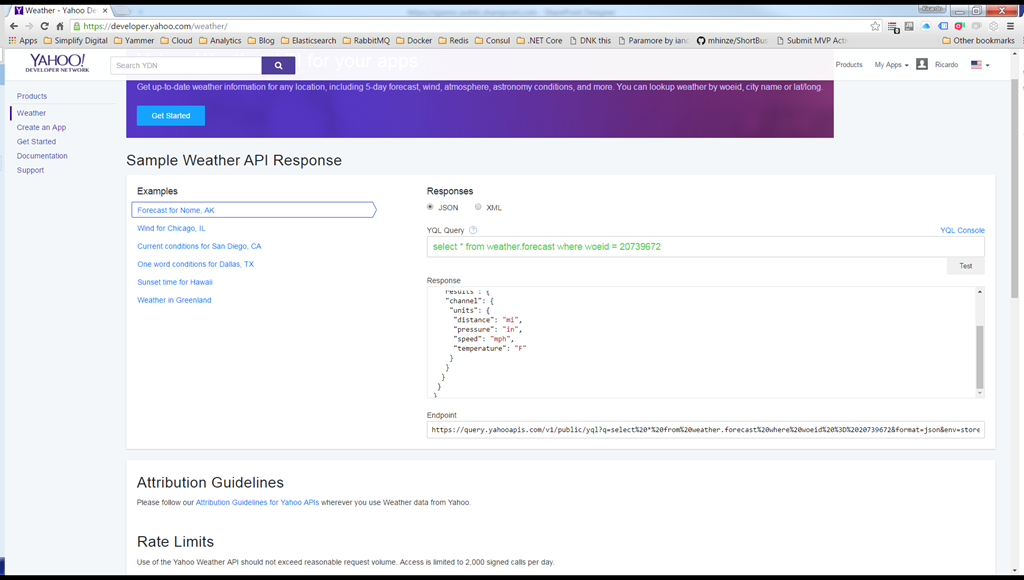Select the JSON response format
The width and height of the screenshot is (1024, 580).
430,207
